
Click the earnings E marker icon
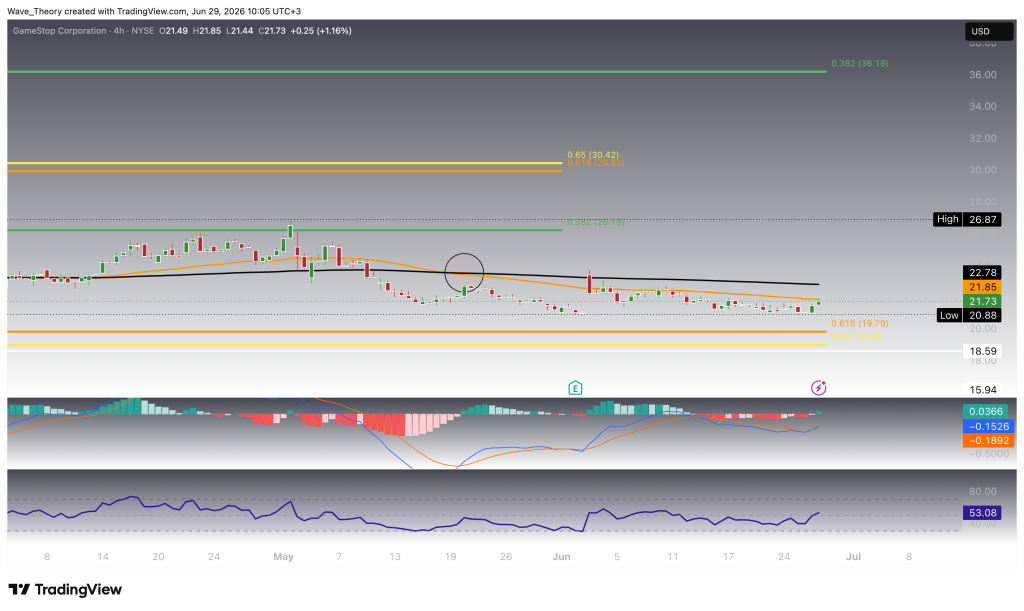(575, 388)
